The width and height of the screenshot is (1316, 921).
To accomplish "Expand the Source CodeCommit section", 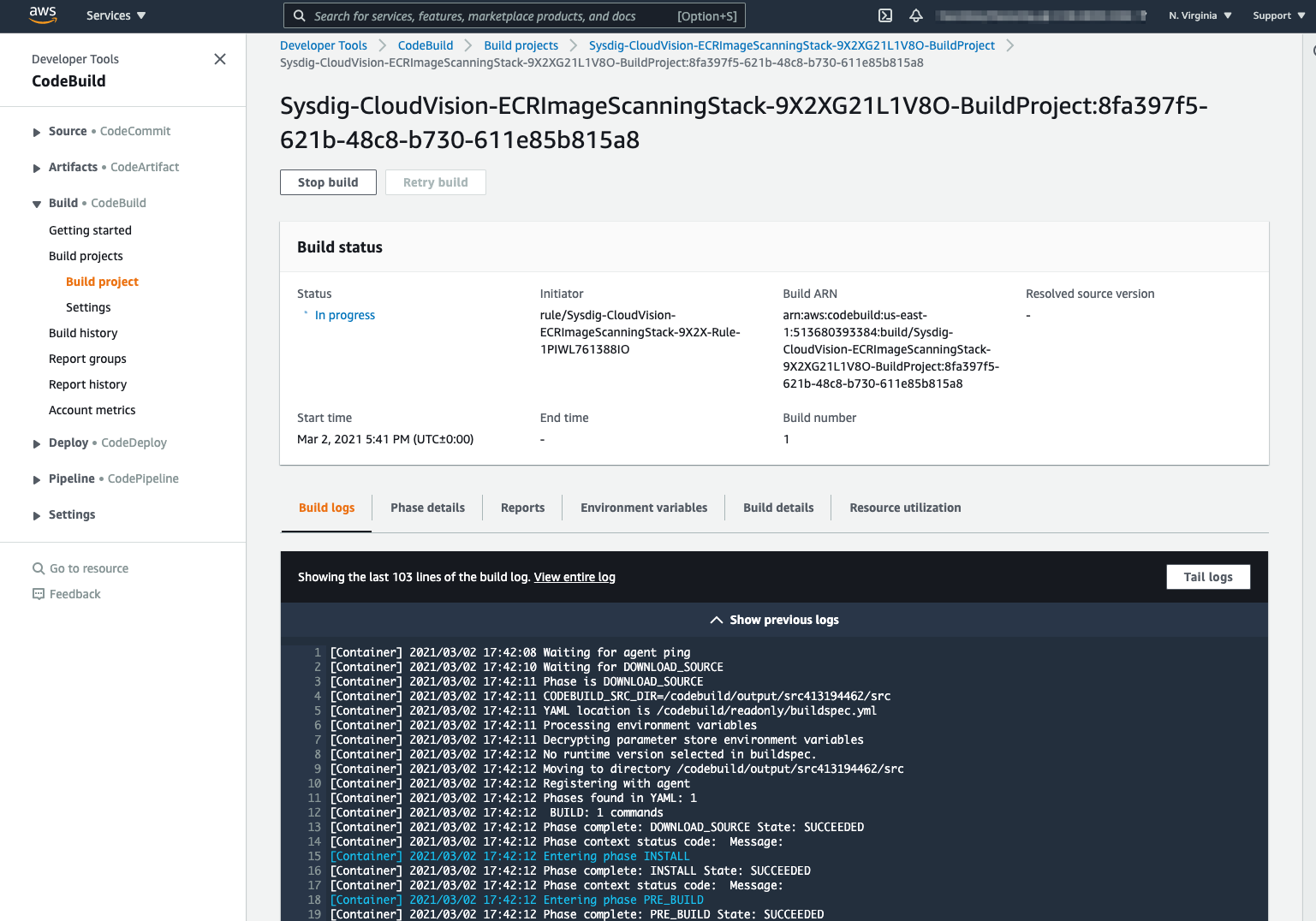I will click(37, 132).
